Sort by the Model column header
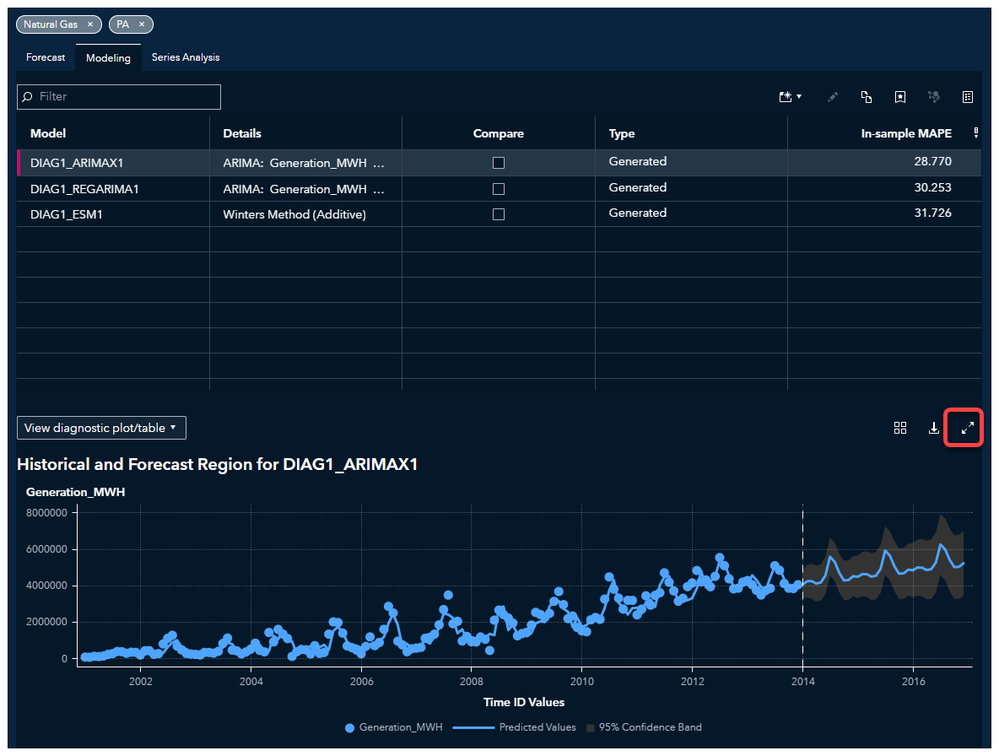The width and height of the screenshot is (999, 756). pos(48,133)
